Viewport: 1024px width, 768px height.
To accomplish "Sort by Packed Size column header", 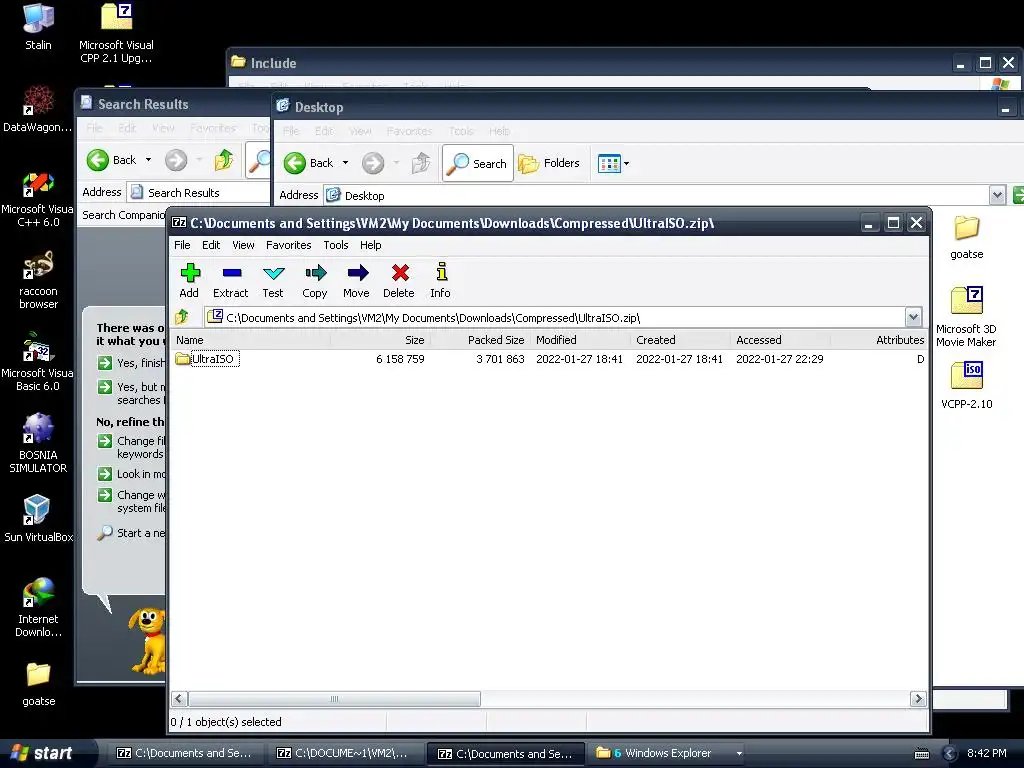I will (480, 340).
